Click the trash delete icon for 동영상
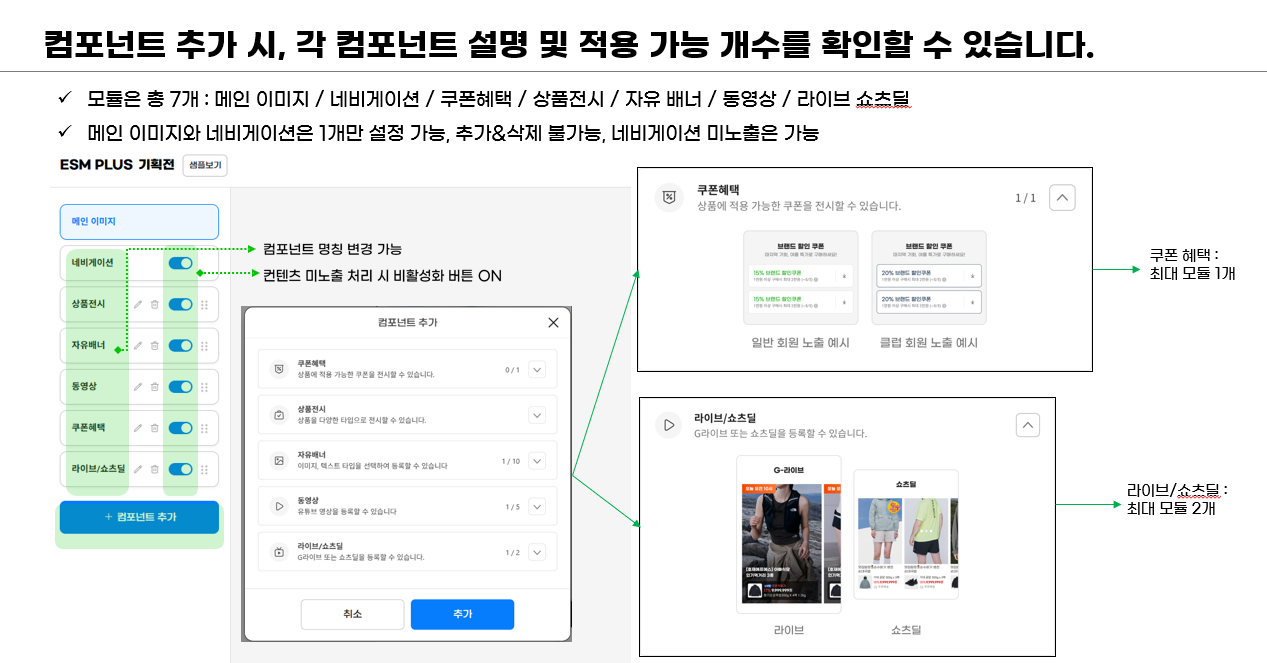Image resolution: width=1267 pixels, height=663 pixels. pyautogui.click(x=155, y=386)
